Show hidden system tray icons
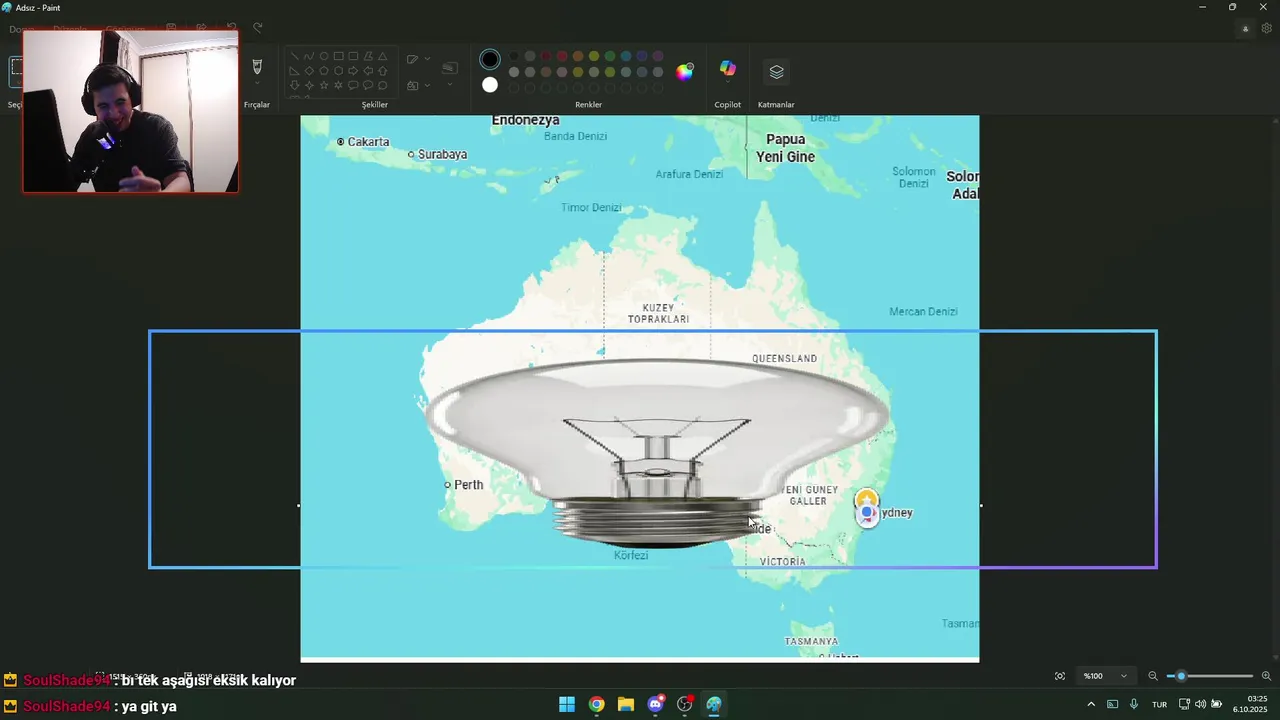 (x=1091, y=704)
